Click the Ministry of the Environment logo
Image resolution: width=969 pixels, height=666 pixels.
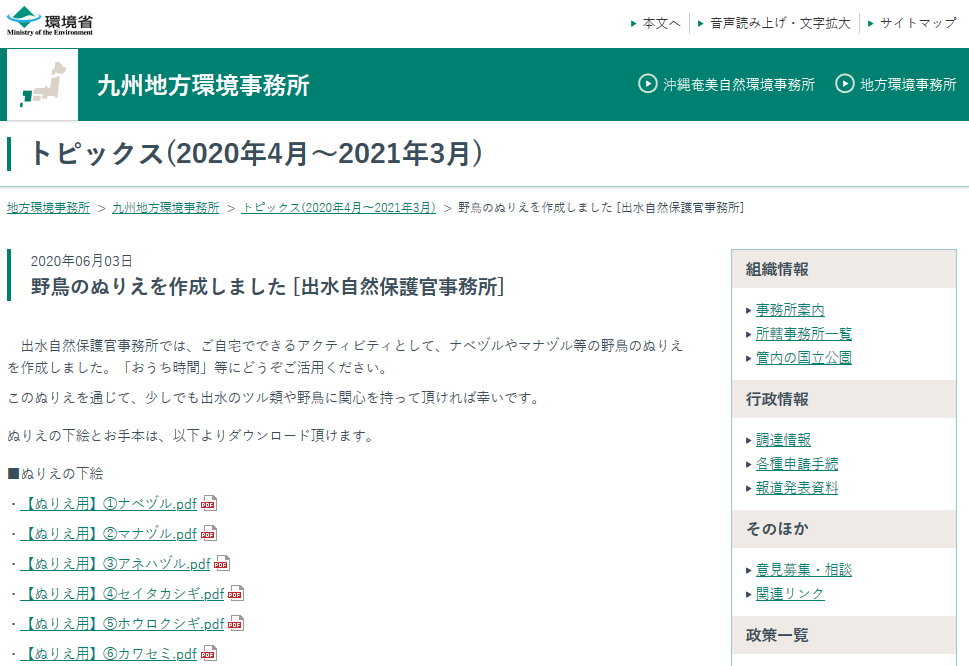point(50,22)
